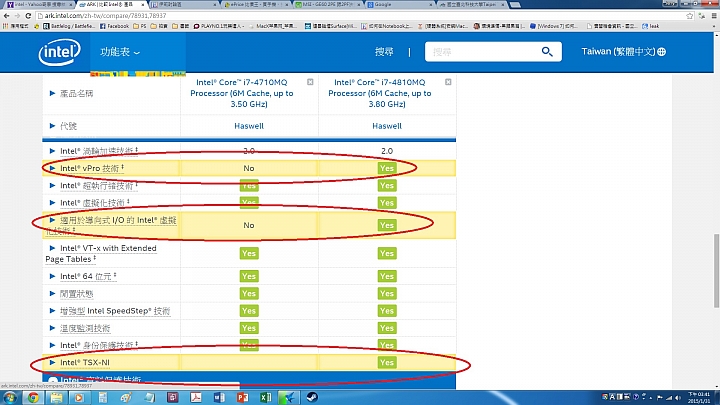Open Steam from the taskbar
Image resolution: width=720 pixels, height=405 pixels.
(x=312, y=397)
